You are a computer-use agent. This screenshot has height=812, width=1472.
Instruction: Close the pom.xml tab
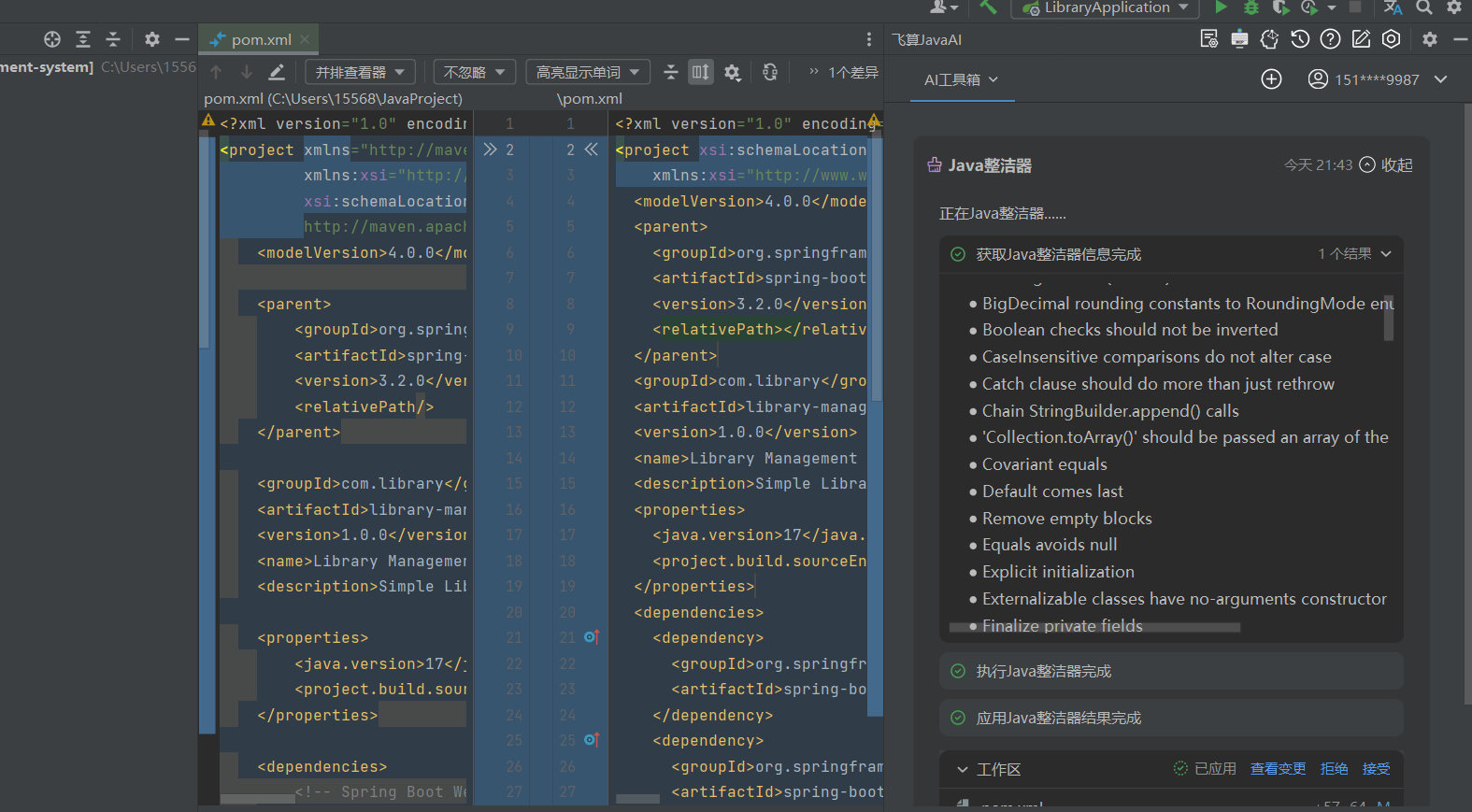[305, 39]
